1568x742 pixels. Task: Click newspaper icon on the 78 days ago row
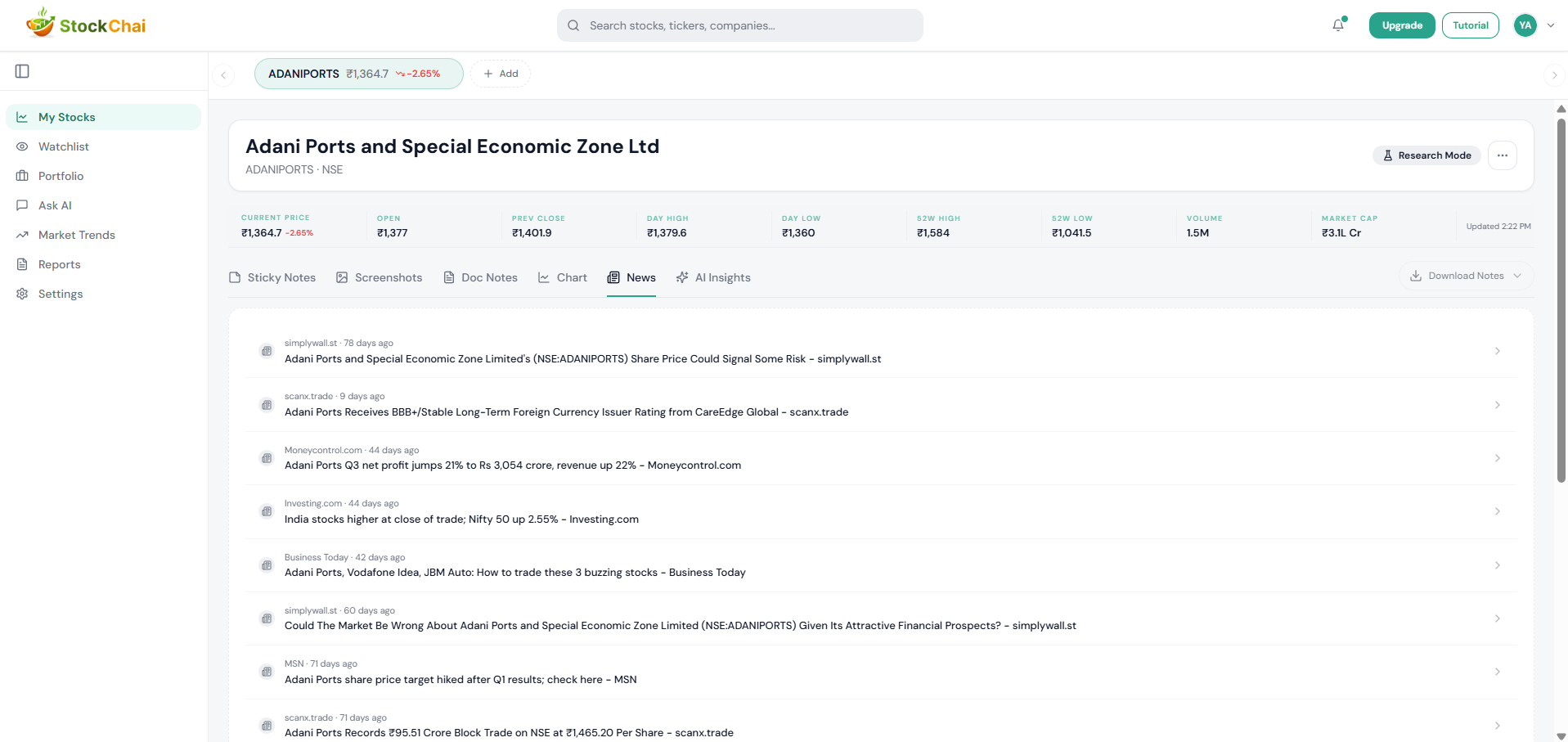267,351
